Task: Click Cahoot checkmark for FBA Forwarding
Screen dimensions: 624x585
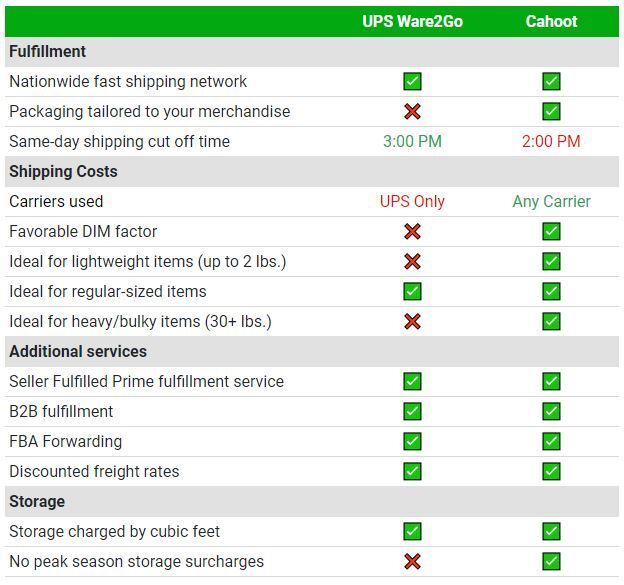Action: [551, 441]
